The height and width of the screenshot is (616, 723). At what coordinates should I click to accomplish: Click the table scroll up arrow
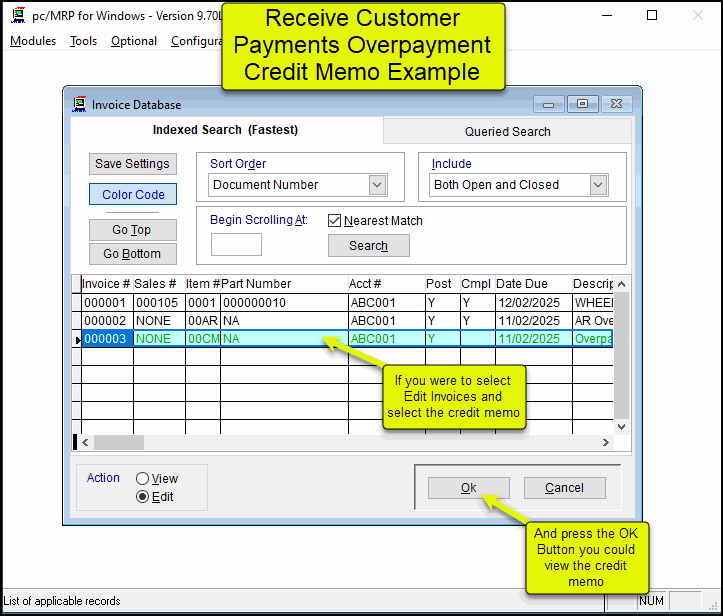pos(621,285)
